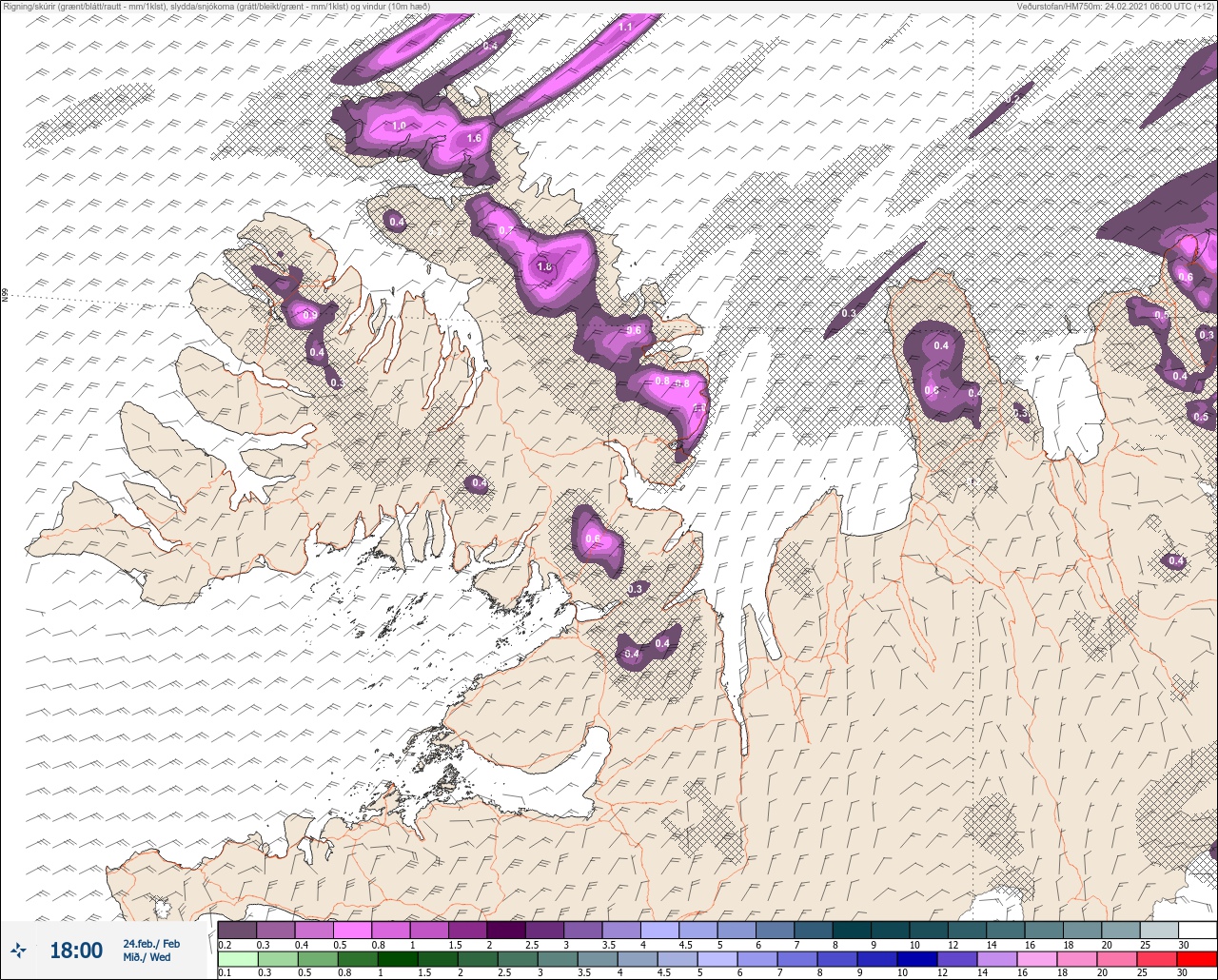Select the bright pink 0.5 snow legend swatch

point(352,930)
